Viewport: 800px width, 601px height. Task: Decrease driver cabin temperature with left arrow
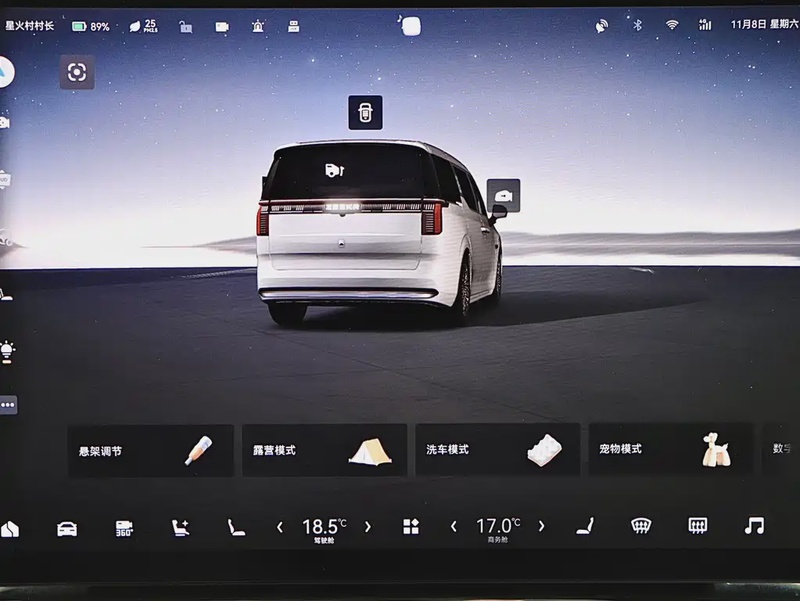280,526
